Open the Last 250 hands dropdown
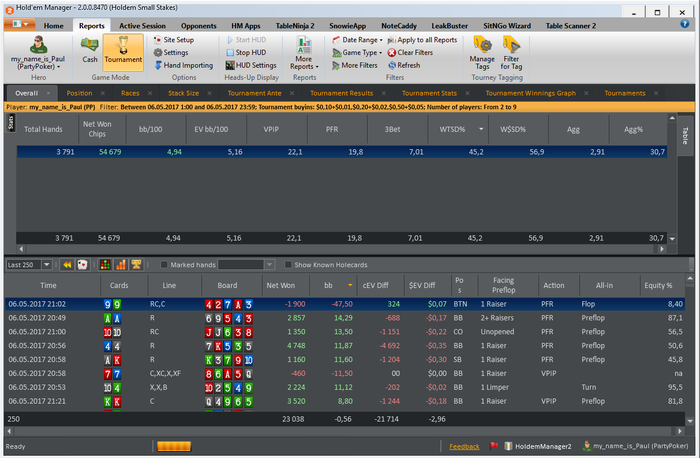 point(46,265)
